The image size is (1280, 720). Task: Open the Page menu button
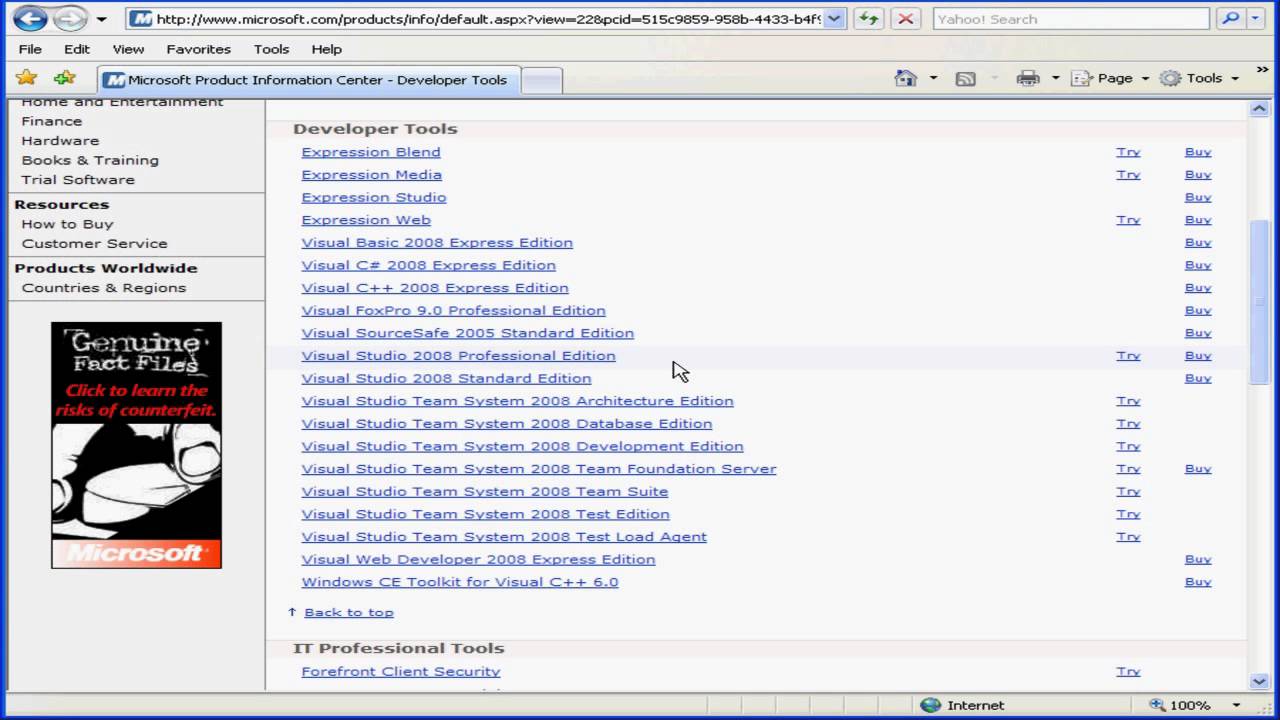(x=1110, y=78)
